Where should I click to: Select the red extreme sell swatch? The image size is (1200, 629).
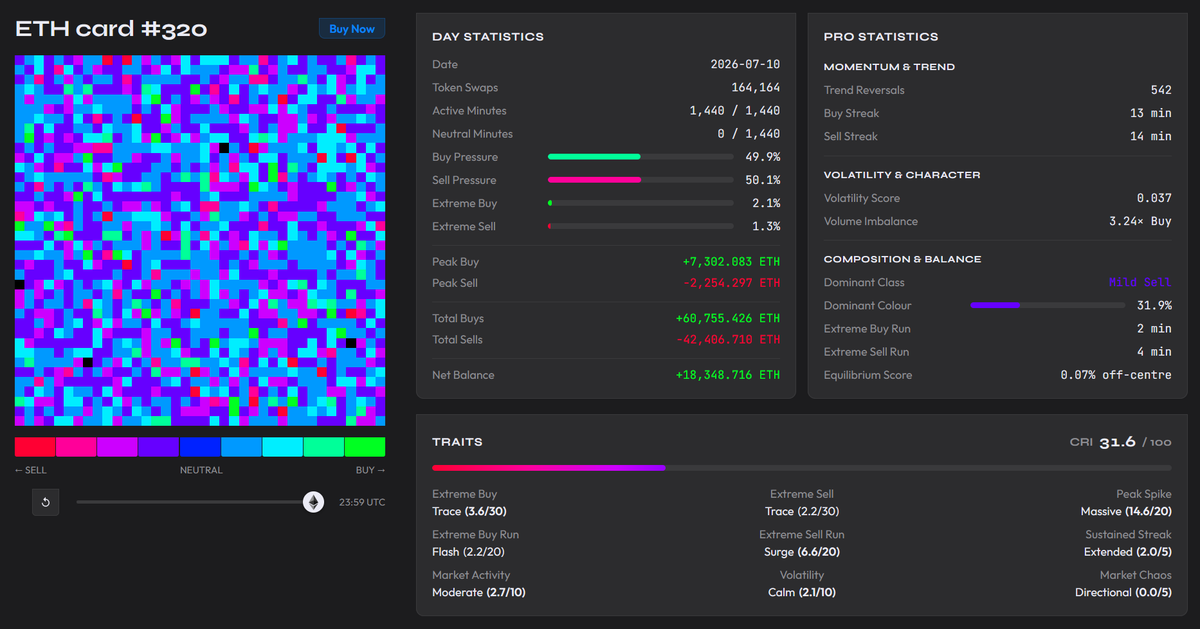click(35, 447)
